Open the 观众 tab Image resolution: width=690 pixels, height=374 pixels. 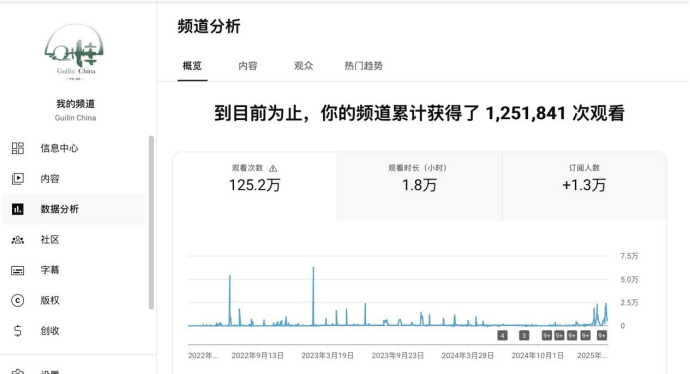pyautogui.click(x=304, y=66)
